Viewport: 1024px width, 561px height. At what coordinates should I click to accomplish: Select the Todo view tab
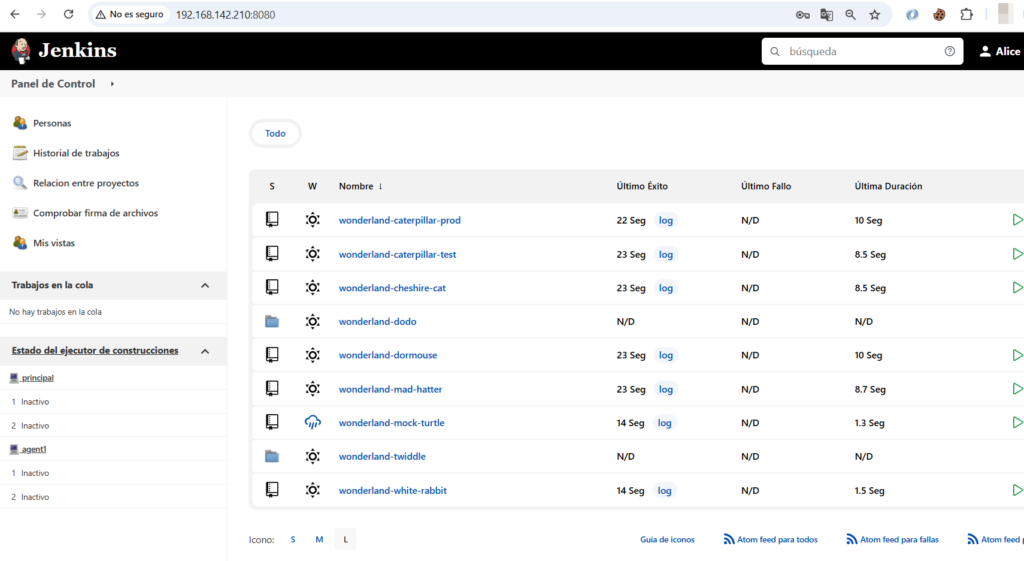[x=275, y=133]
